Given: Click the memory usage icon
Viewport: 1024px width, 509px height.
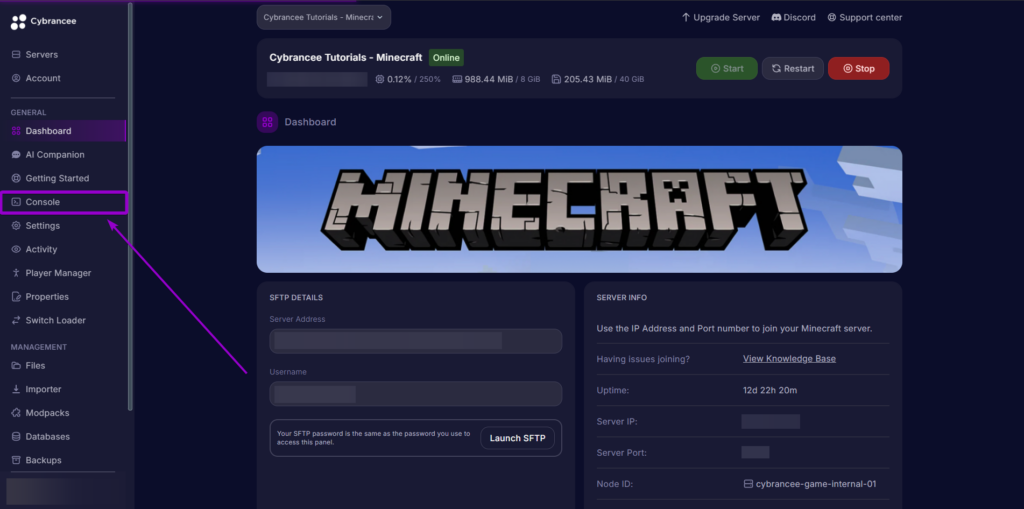Looking at the screenshot, I should [x=457, y=79].
